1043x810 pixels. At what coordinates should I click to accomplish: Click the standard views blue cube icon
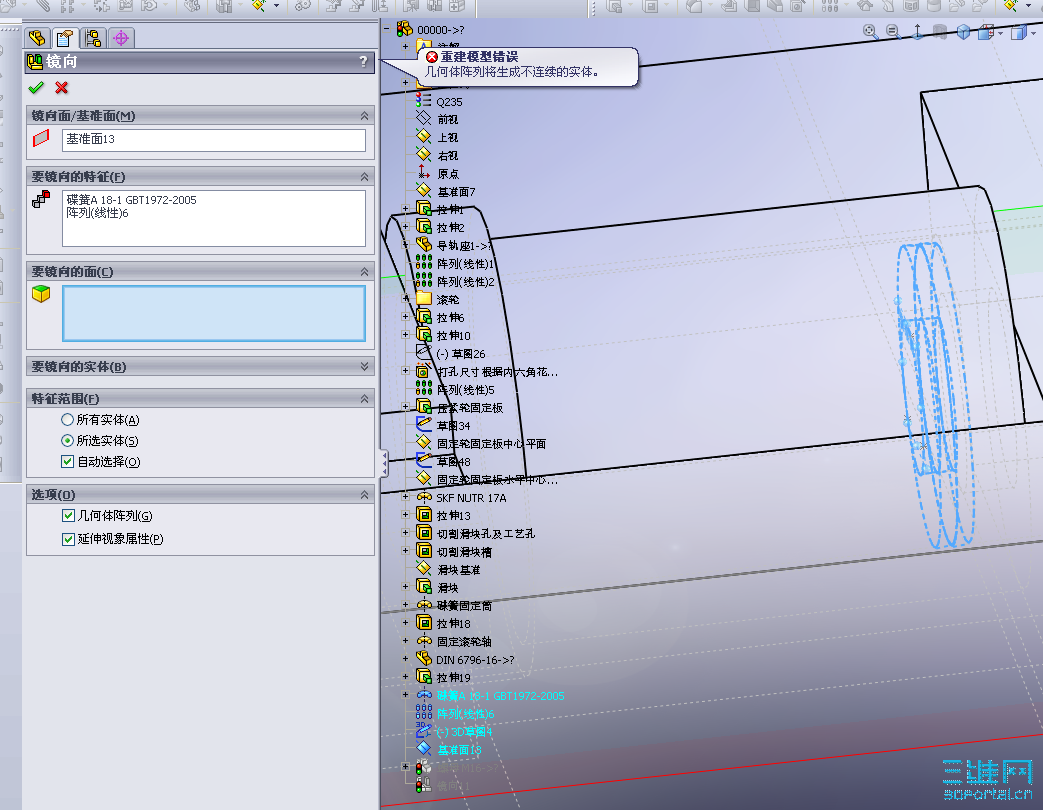(963, 32)
